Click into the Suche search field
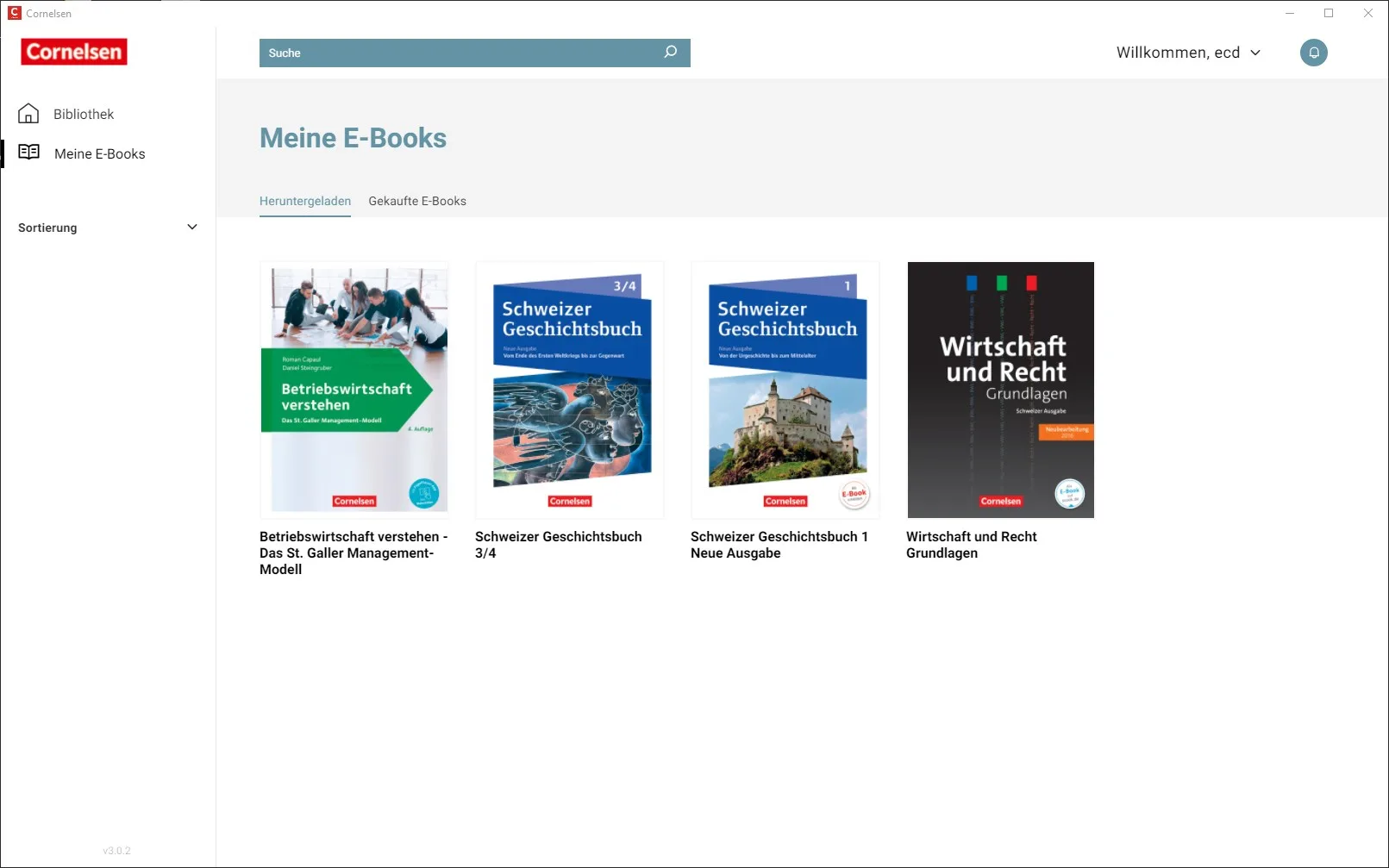The height and width of the screenshot is (868, 1389). pos(475,53)
